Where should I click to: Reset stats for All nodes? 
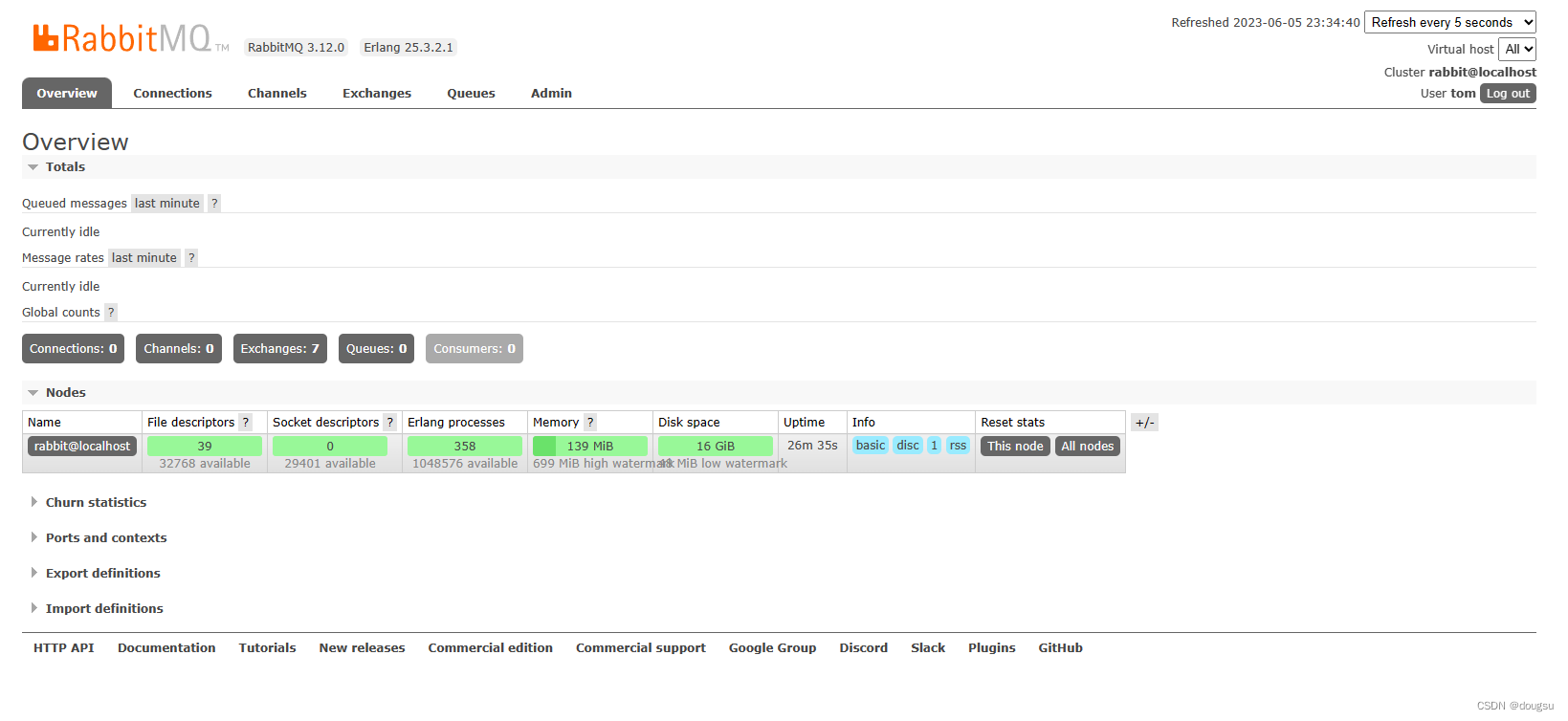click(1088, 447)
